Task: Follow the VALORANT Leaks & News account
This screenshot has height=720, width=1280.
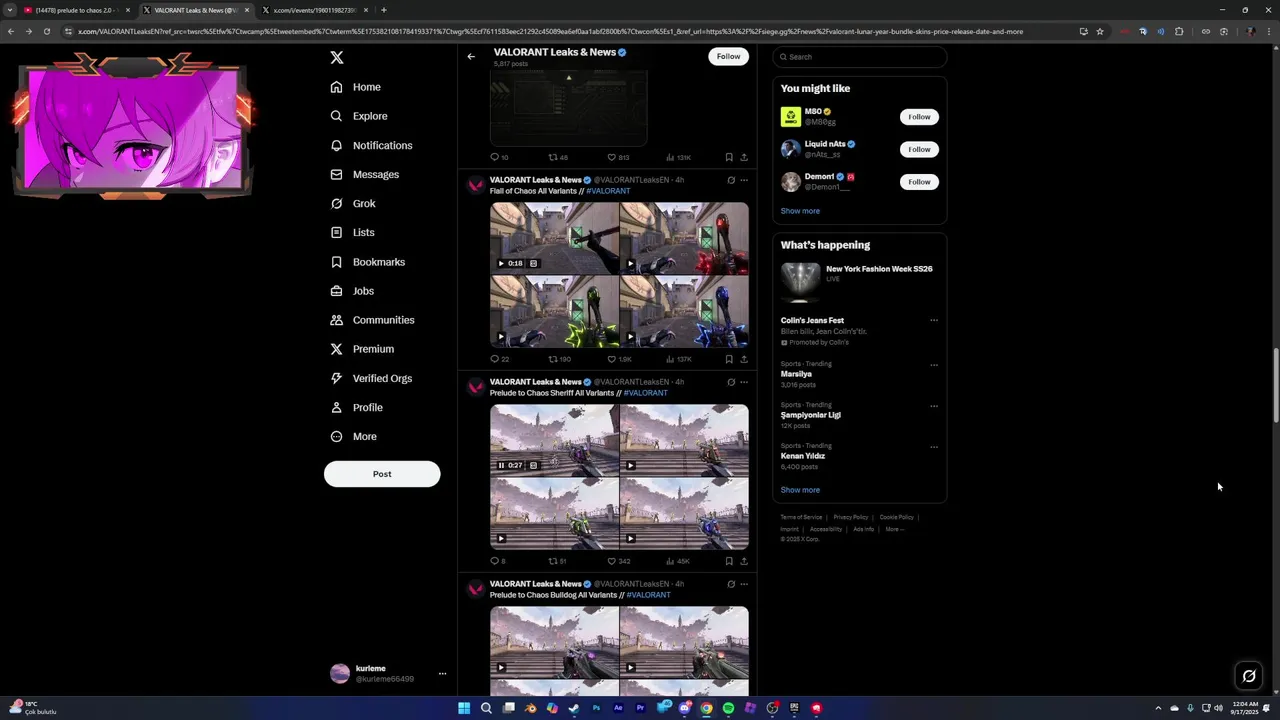Action: 728,56
